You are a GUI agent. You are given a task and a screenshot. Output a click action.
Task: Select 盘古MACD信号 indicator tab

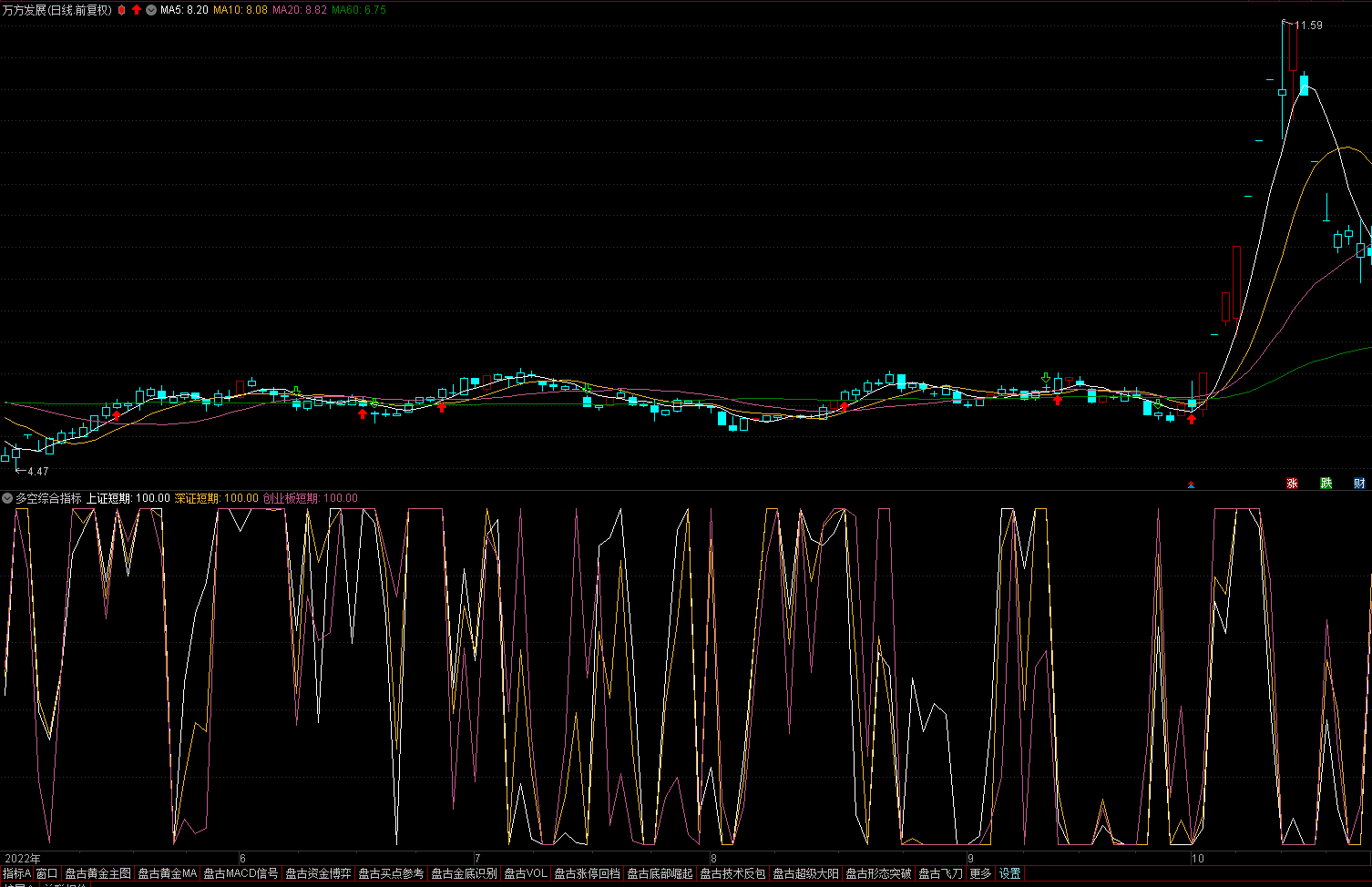[x=241, y=873]
